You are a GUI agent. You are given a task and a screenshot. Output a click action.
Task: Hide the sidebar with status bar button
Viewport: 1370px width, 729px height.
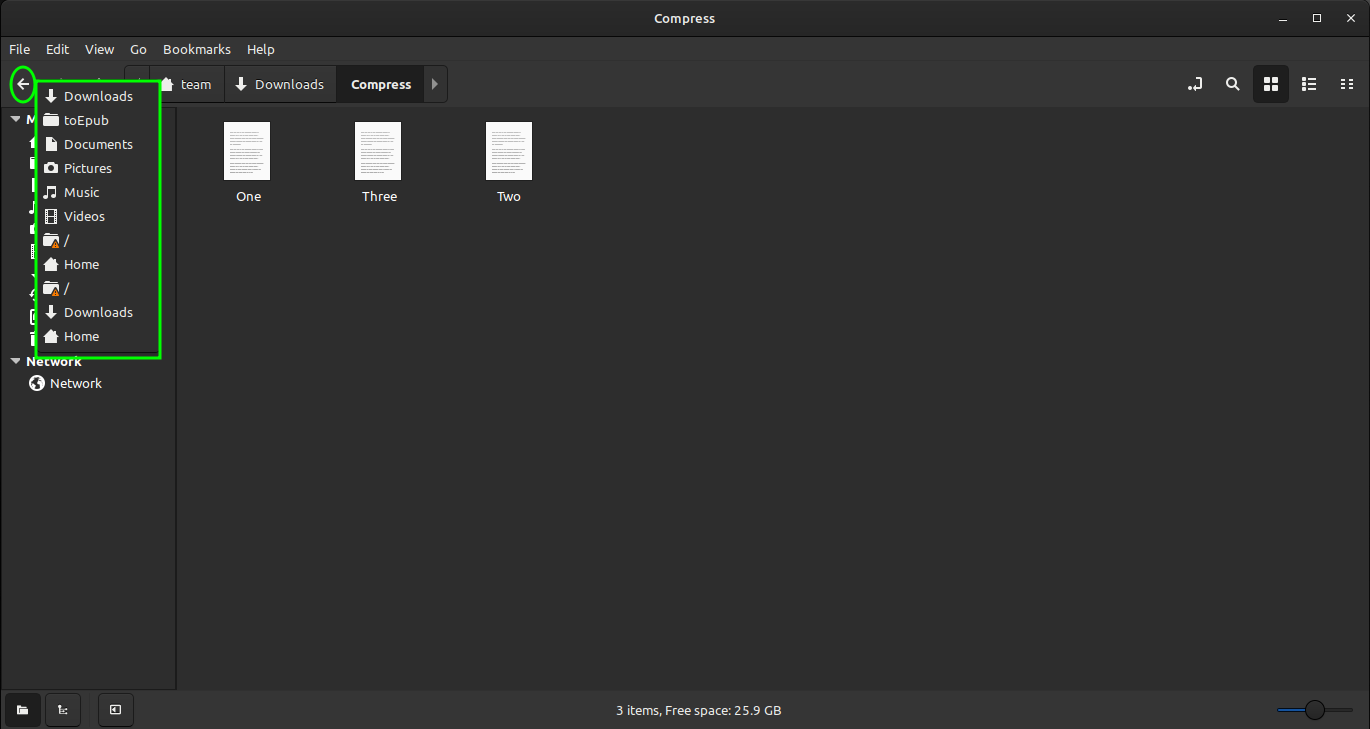point(116,710)
